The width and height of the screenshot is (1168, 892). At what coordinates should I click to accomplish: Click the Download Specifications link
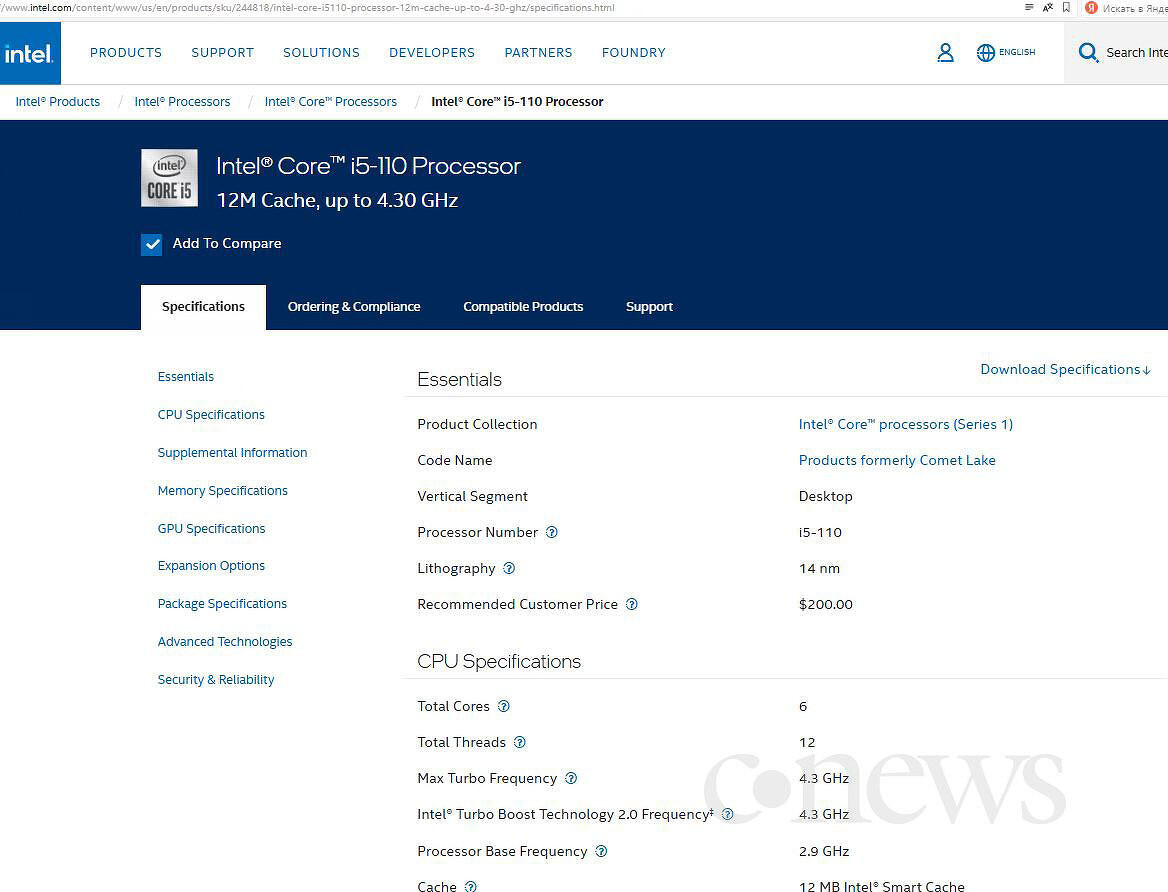(1066, 370)
